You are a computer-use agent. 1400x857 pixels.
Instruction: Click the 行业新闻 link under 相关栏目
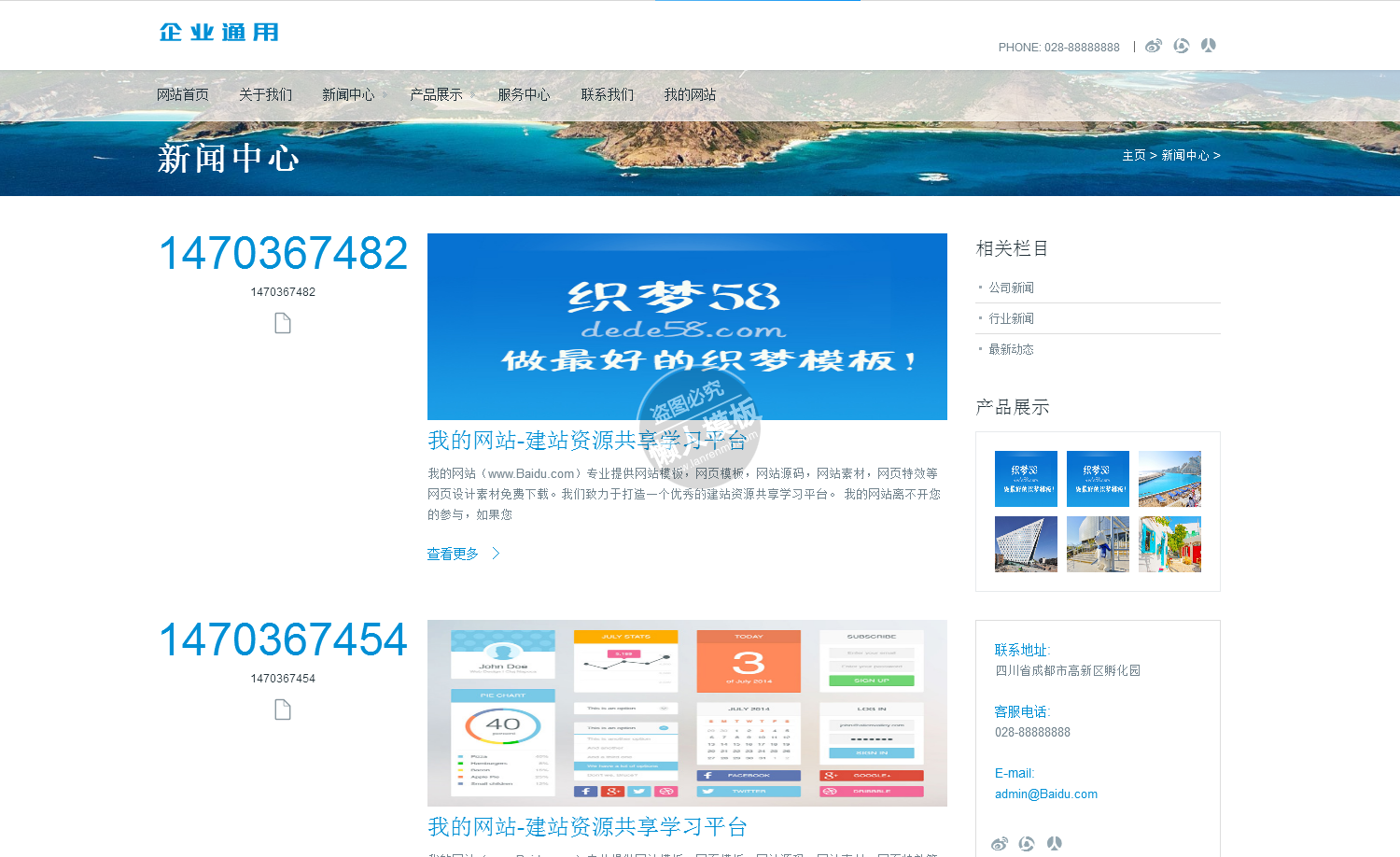click(x=1011, y=318)
